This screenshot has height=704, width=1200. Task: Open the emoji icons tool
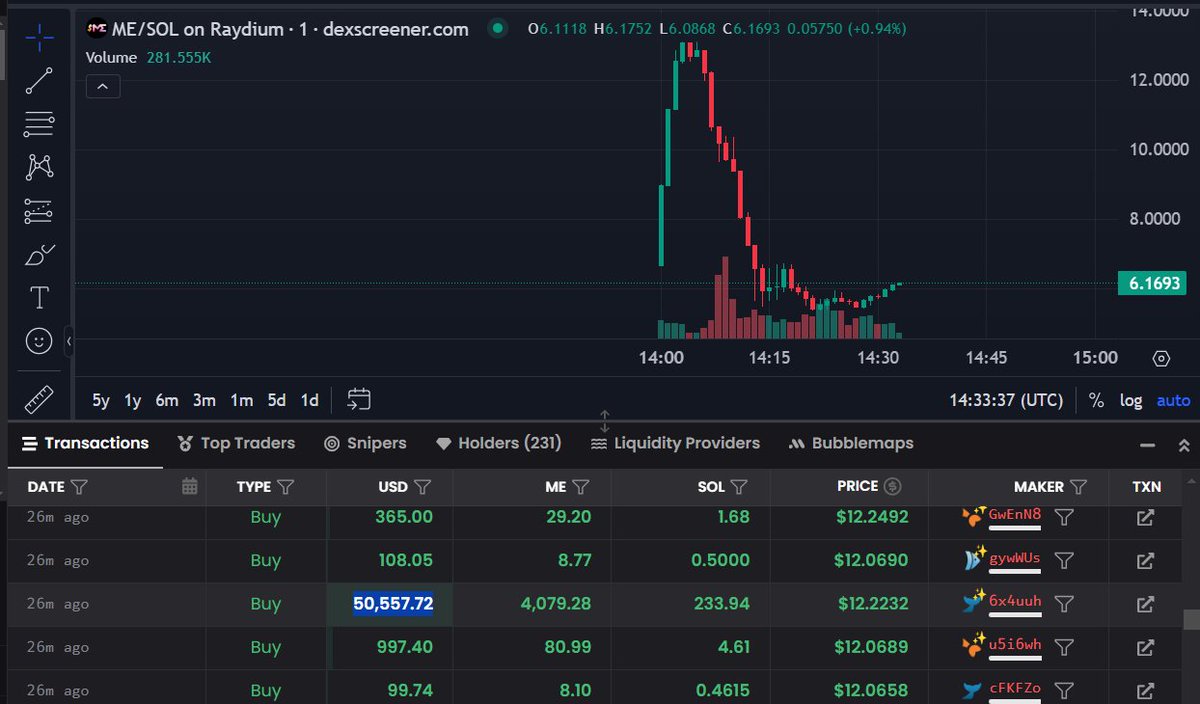click(x=39, y=341)
